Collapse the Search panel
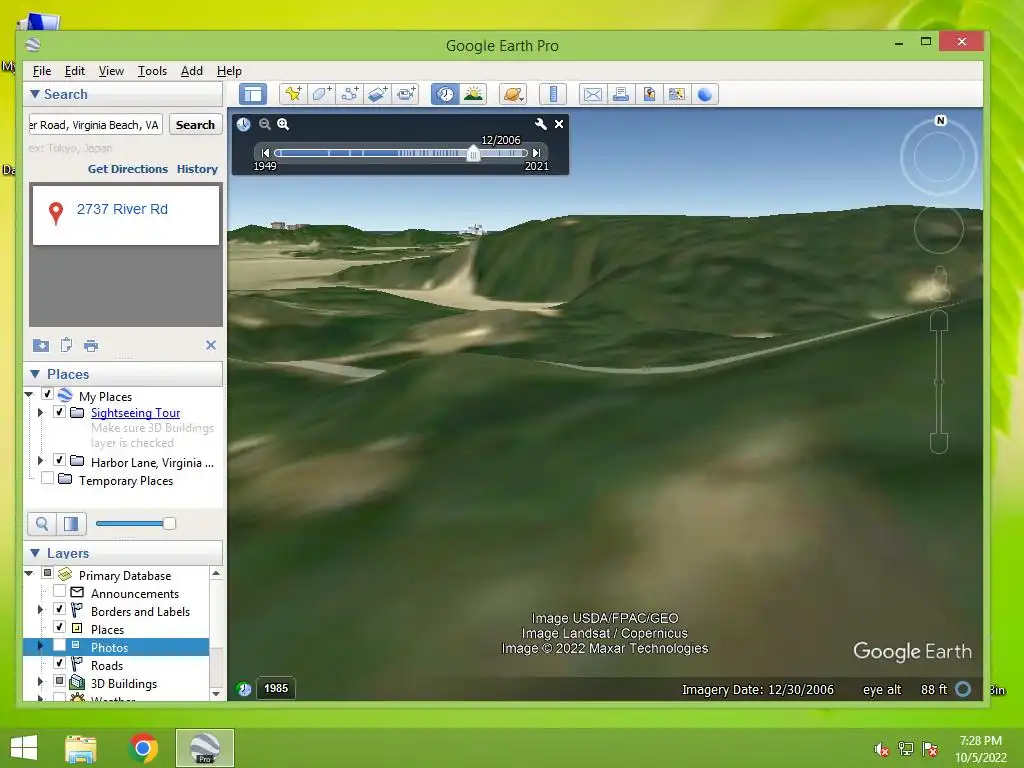Image resolution: width=1024 pixels, height=768 pixels. [x=35, y=94]
